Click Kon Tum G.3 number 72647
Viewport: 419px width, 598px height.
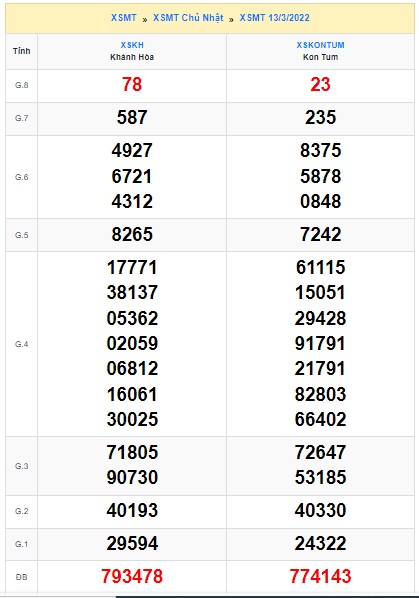(320, 452)
